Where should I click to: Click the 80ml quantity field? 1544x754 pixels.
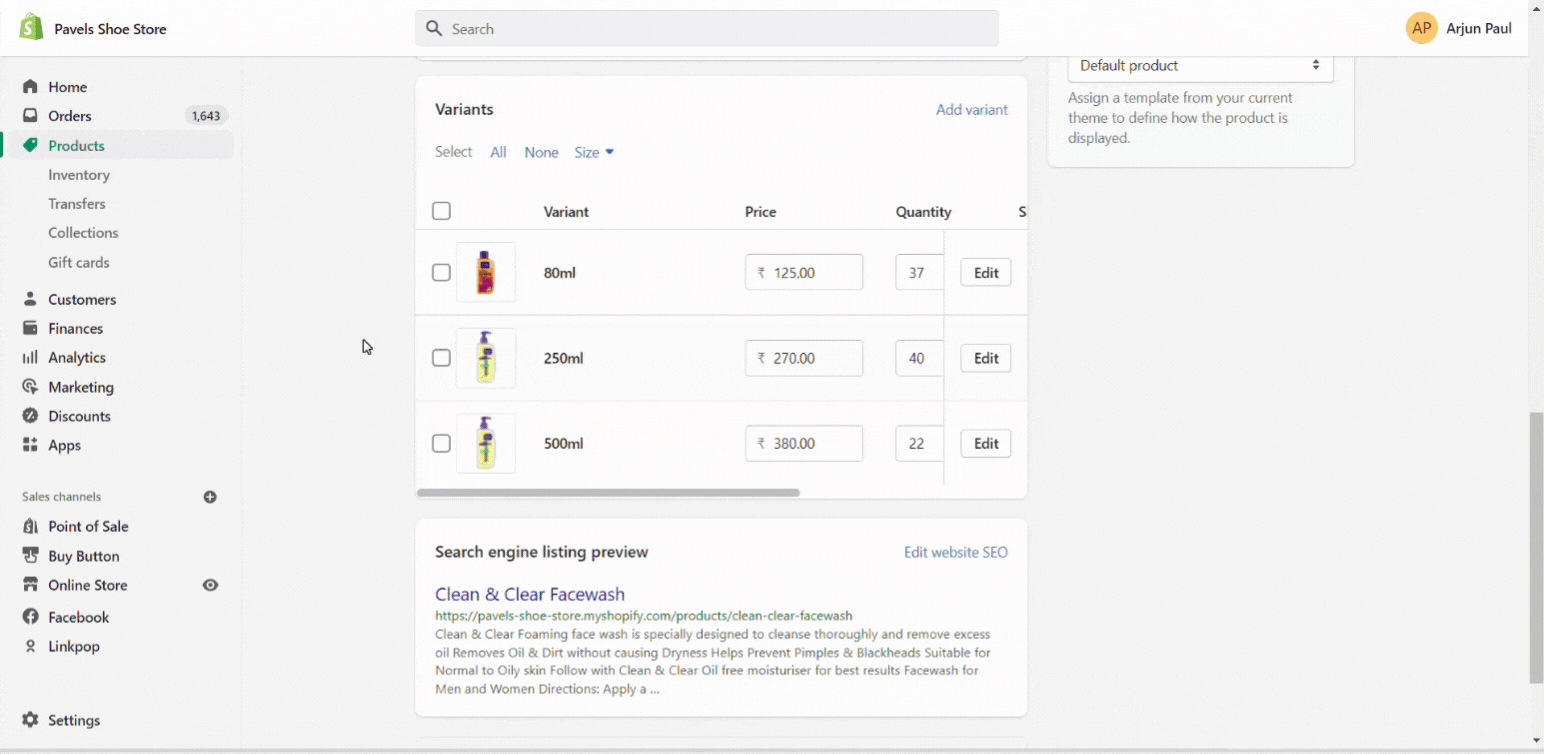919,272
